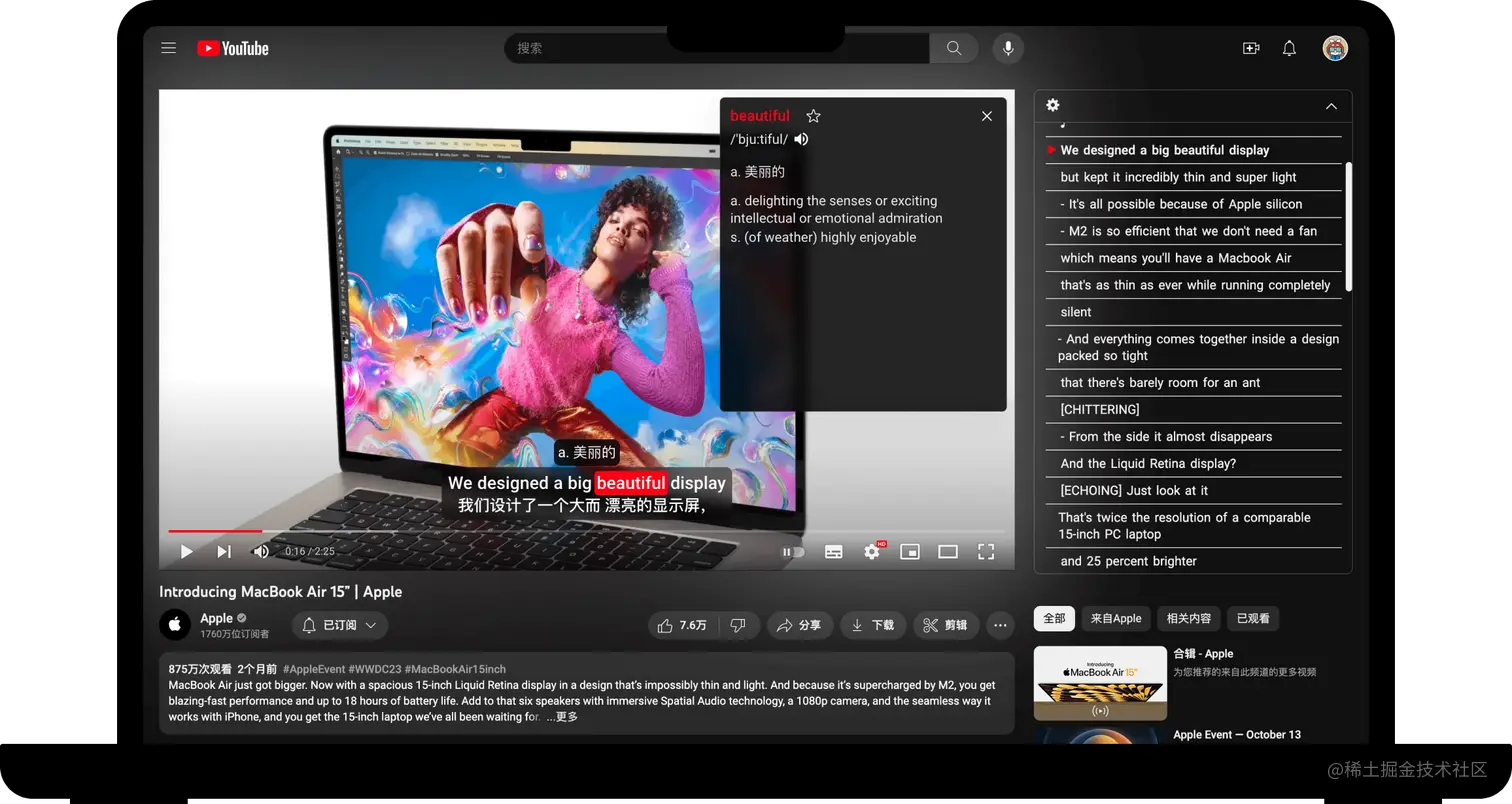Share the video via 分享 button
Image resolution: width=1512 pixels, height=804 pixels.
pos(799,625)
